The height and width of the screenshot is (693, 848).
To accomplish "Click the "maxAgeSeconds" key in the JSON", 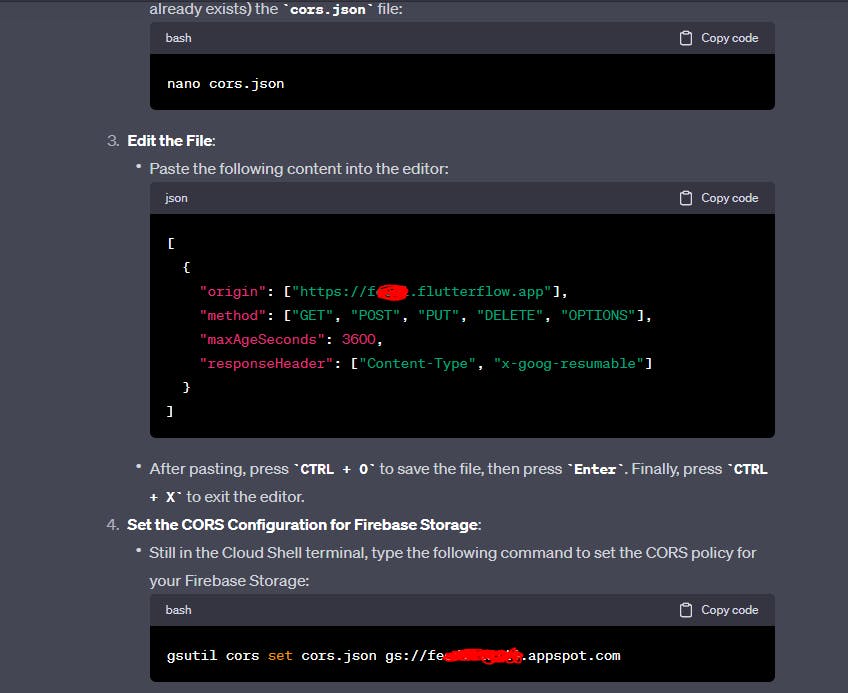I will [x=262, y=339].
